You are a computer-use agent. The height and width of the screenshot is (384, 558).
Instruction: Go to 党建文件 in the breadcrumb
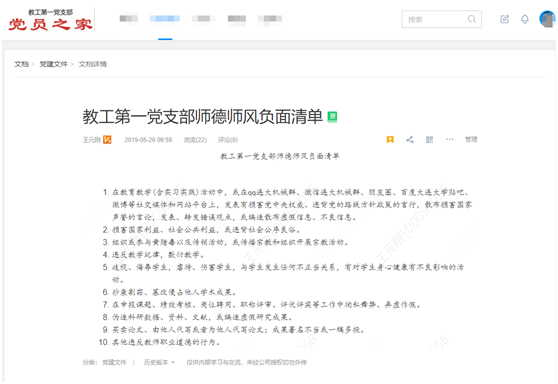(x=53, y=64)
